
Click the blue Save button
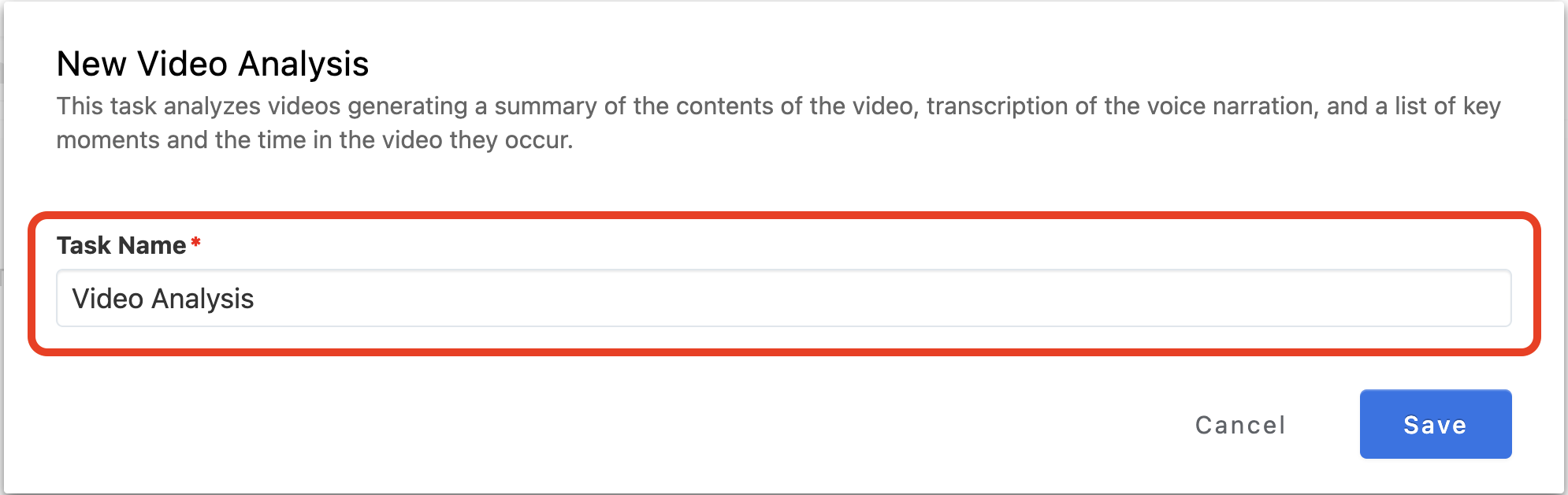pos(1435,424)
